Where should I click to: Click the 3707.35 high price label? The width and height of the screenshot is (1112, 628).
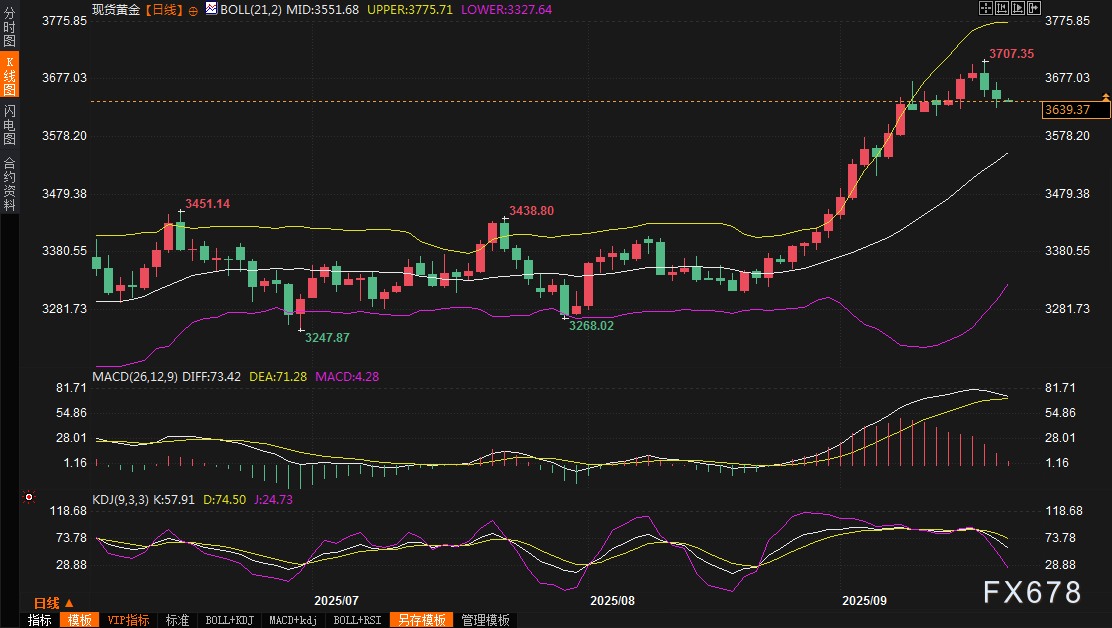coord(1011,54)
